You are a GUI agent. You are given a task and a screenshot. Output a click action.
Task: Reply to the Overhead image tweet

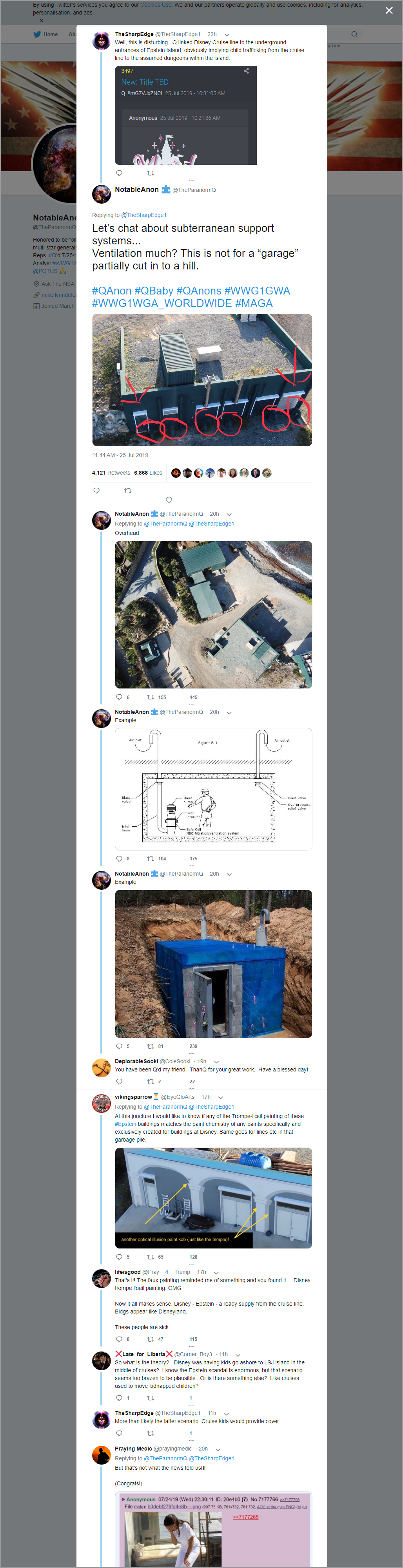click(x=119, y=697)
